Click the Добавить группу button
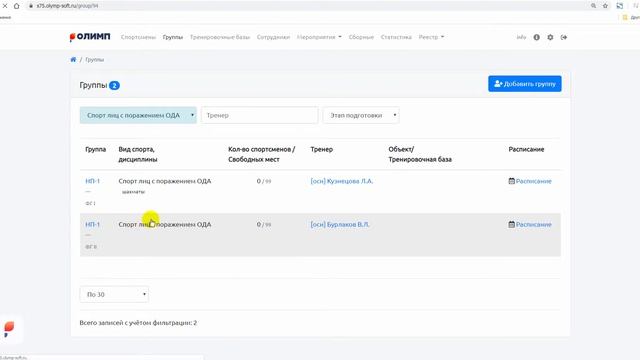The image size is (640, 360). point(524,84)
